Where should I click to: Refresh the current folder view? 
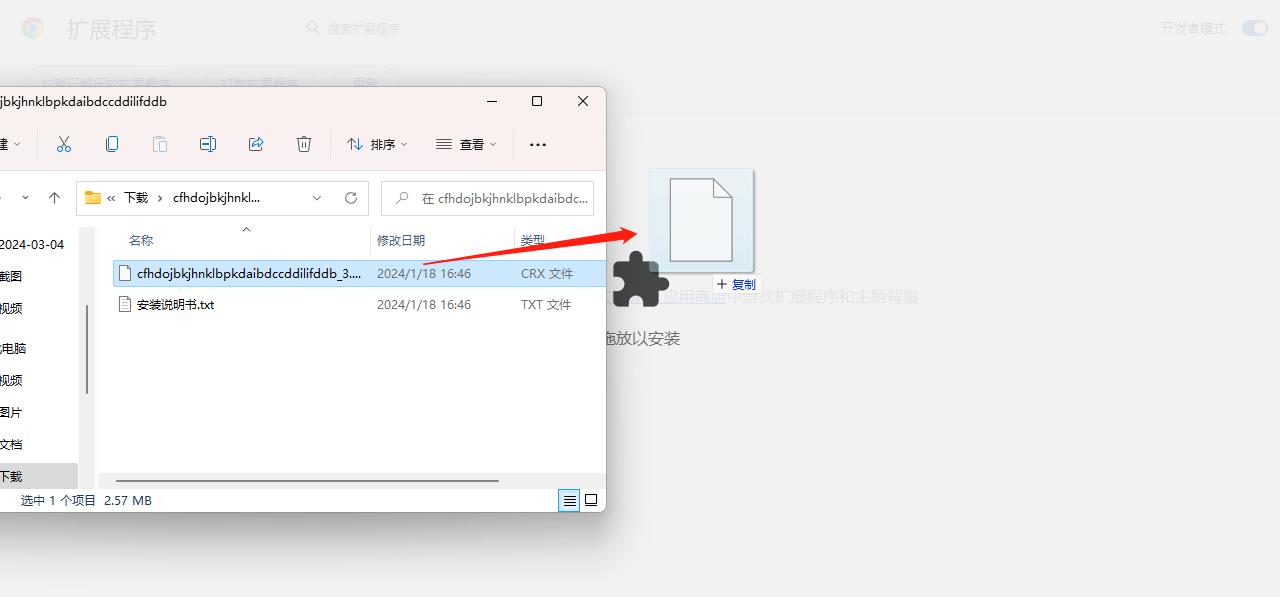click(351, 198)
